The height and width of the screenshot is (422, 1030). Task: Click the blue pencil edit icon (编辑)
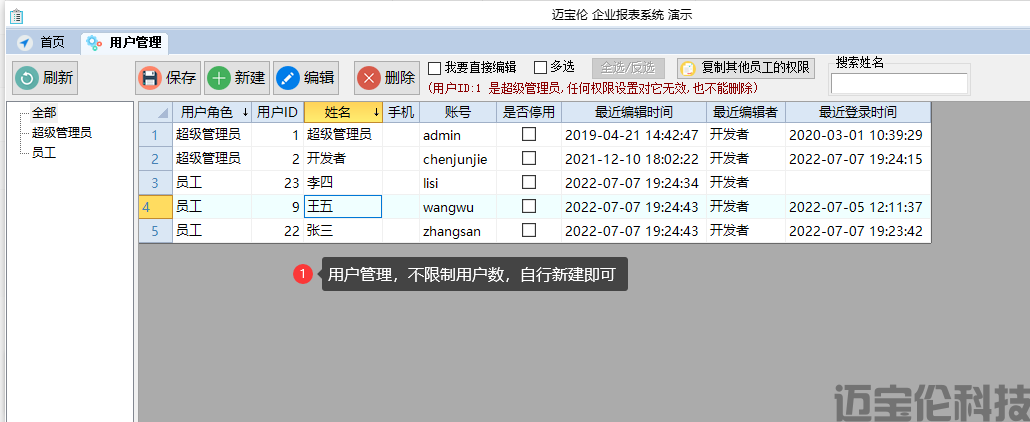click(288, 78)
